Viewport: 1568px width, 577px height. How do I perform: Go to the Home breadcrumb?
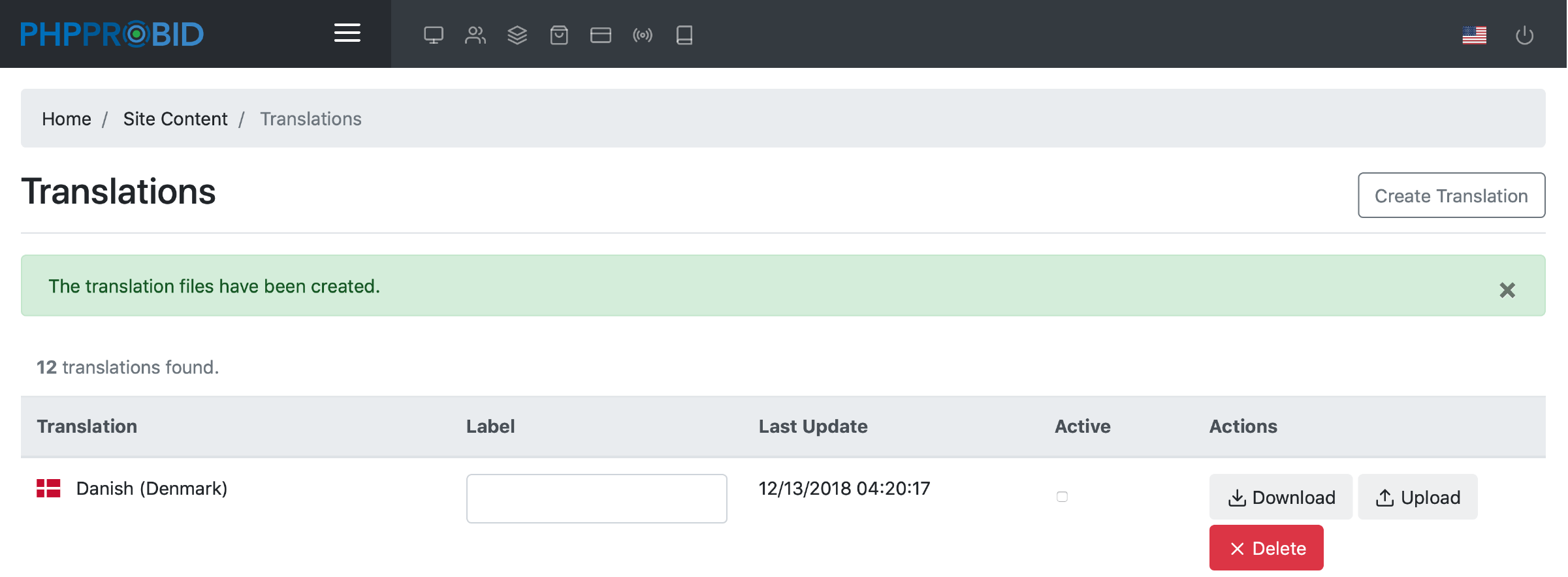67,119
